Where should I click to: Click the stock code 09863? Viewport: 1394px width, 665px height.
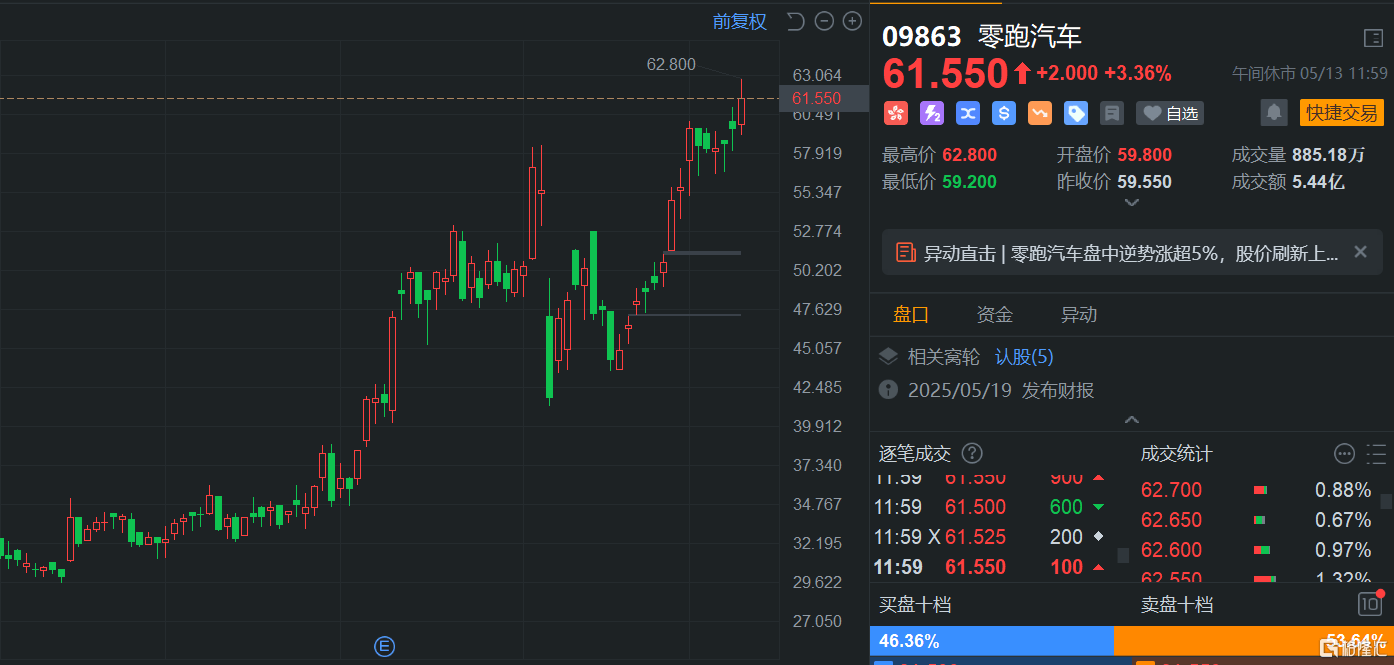pyautogui.click(x=921, y=37)
